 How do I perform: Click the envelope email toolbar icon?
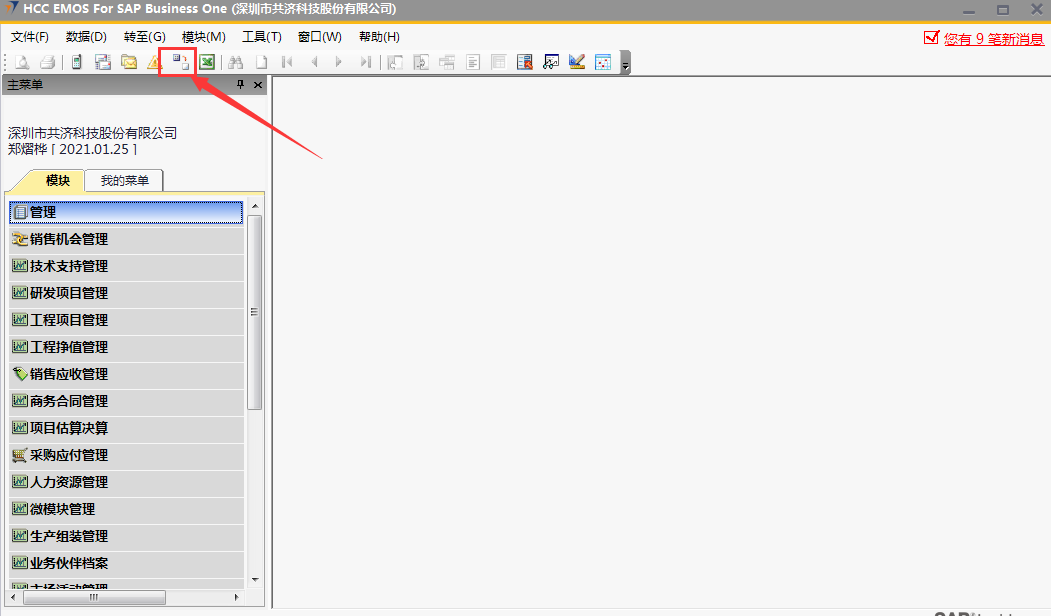tap(129, 62)
